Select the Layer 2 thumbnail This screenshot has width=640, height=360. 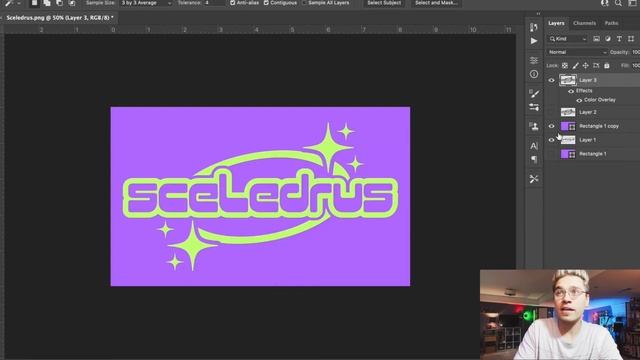[x=568, y=112]
